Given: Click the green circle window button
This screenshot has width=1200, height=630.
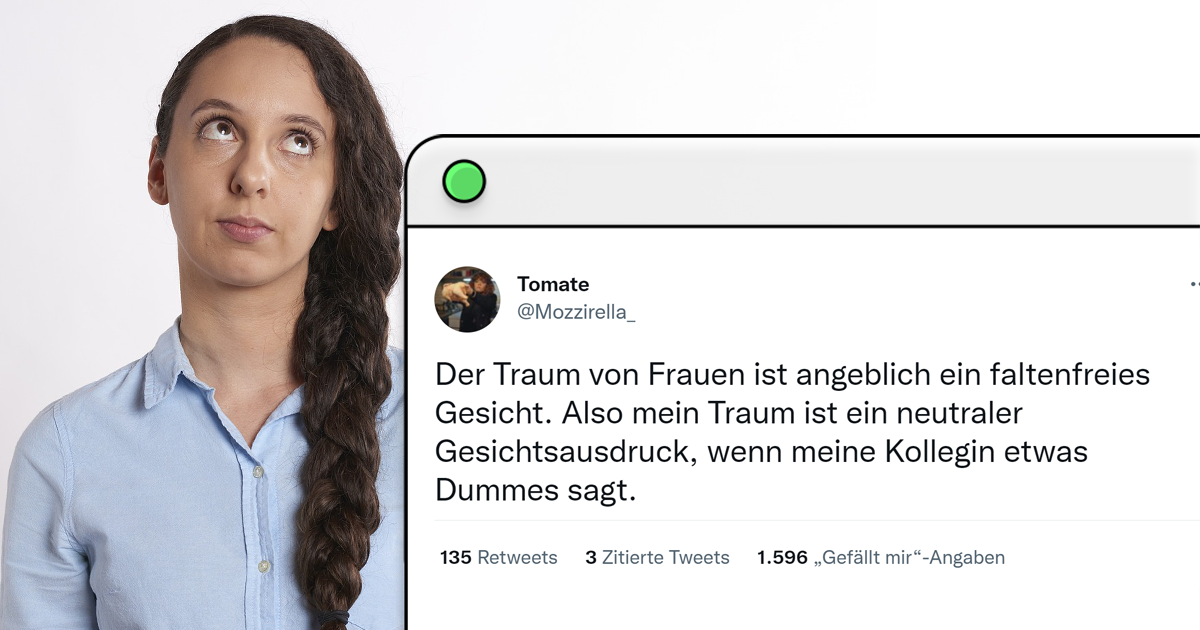Looking at the screenshot, I should [x=464, y=182].
